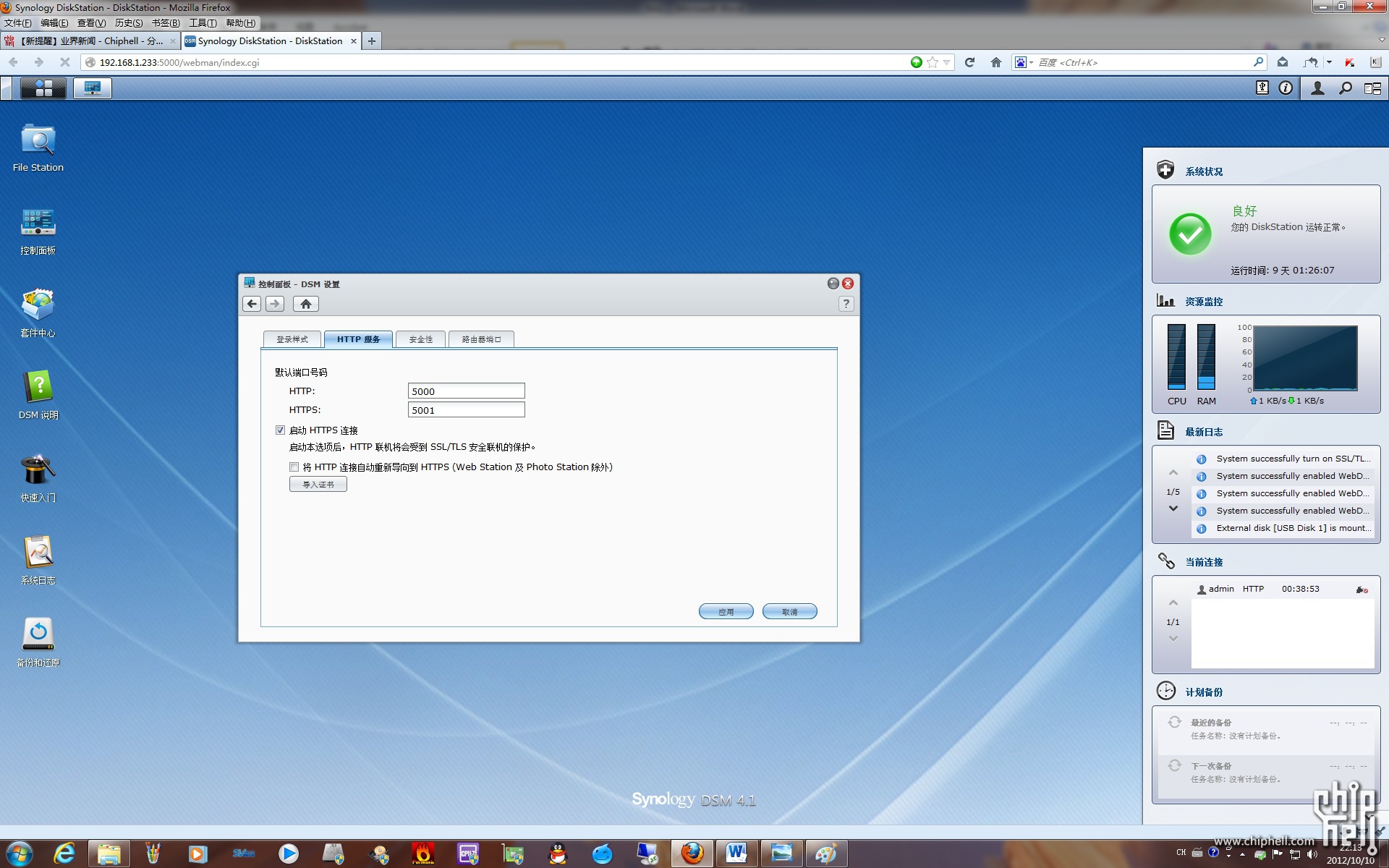Open File Station desktop icon
Image resolution: width=1389 pixels, height=868 pixels.
38,148
